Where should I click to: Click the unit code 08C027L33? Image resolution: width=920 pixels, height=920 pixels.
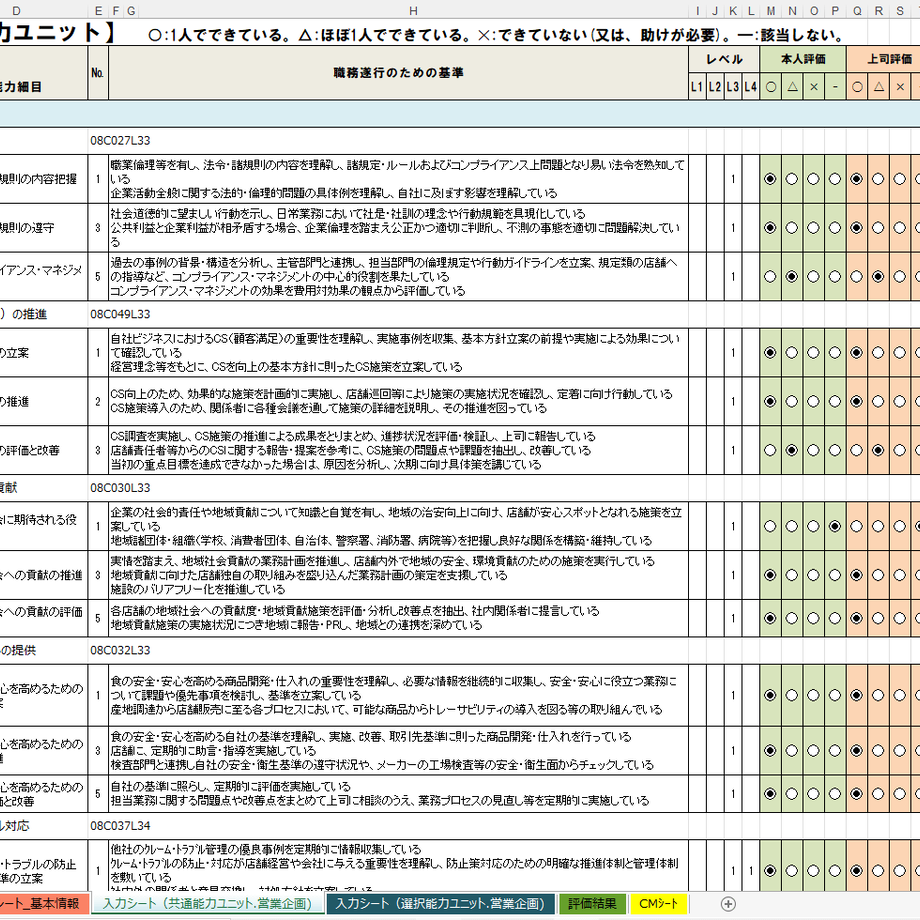tap(120, 141)
